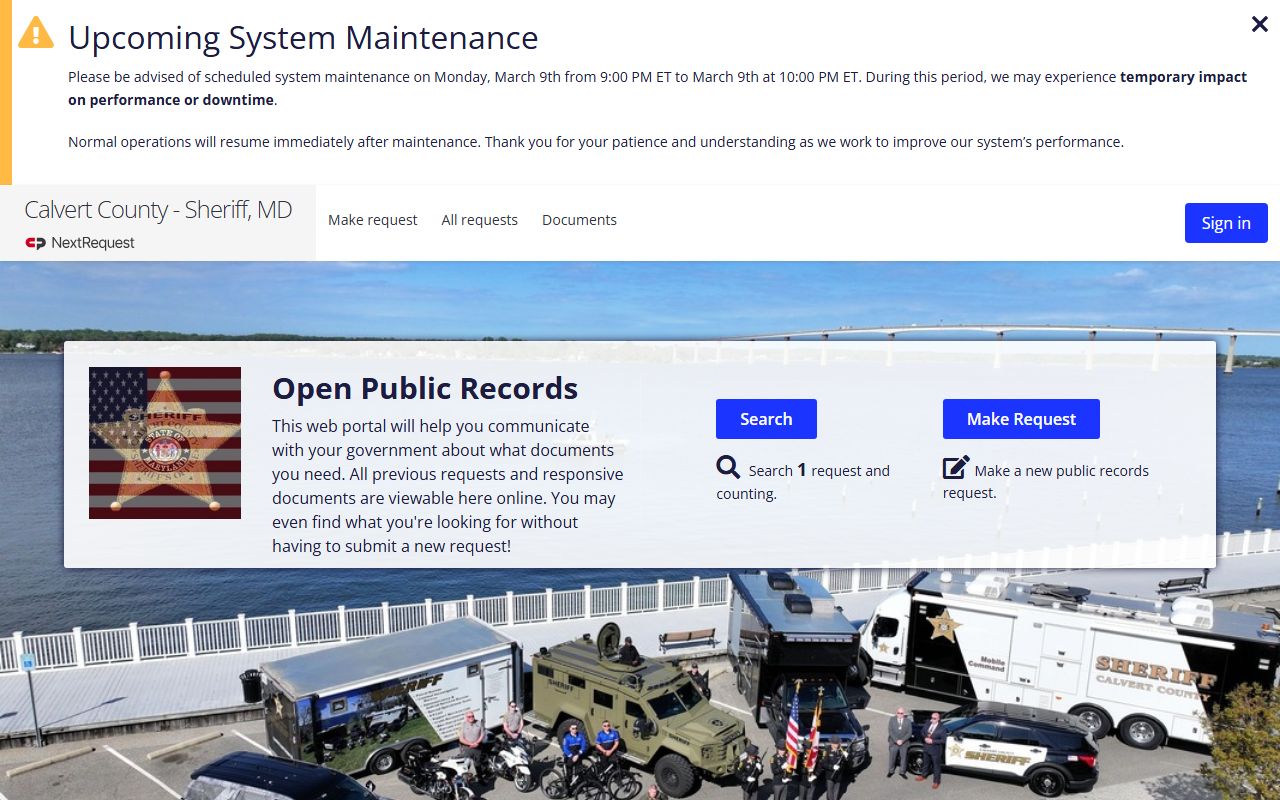Click the 'Search 1 request and counting' text
The image size is (1280, 800).
coord(818,471)
